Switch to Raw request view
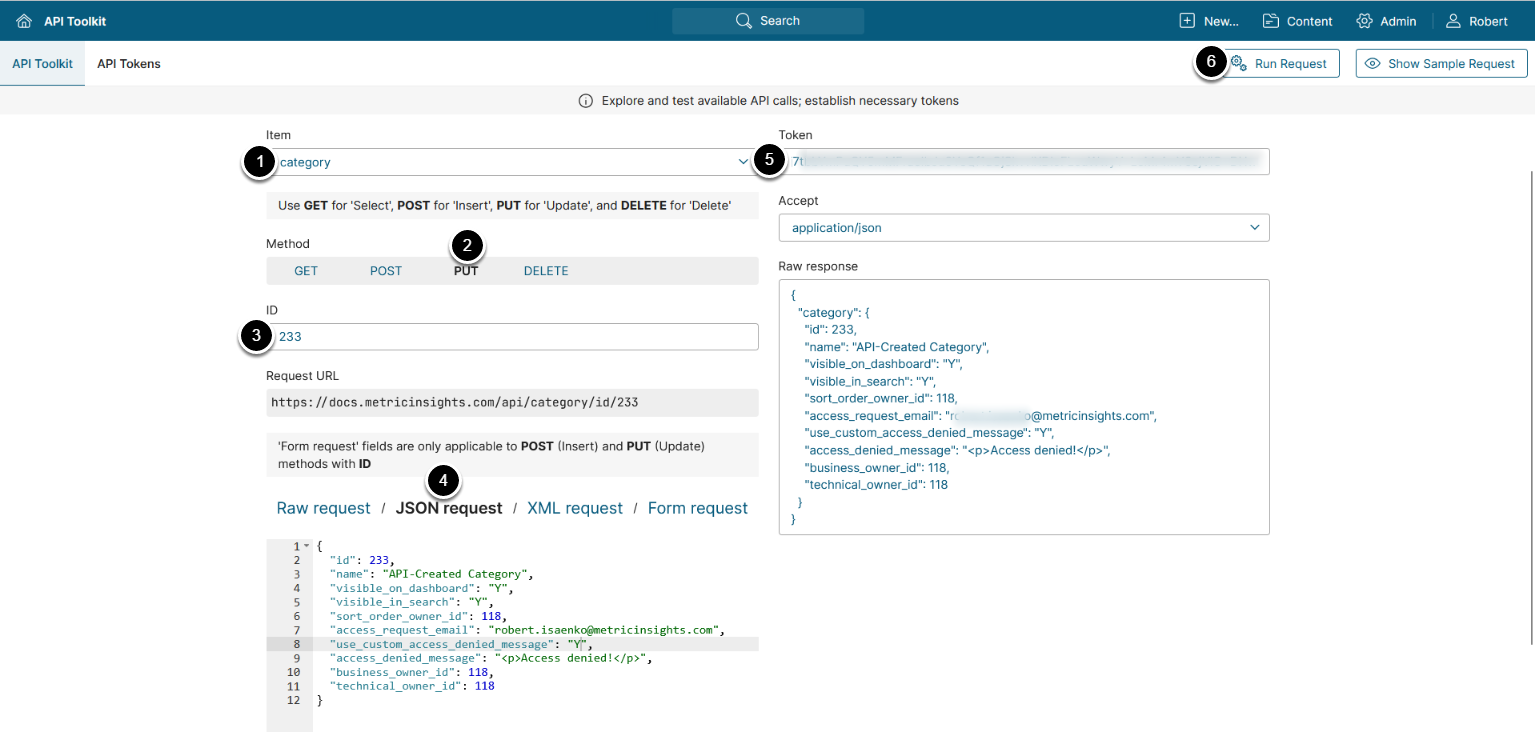 (x=323, y=508)
